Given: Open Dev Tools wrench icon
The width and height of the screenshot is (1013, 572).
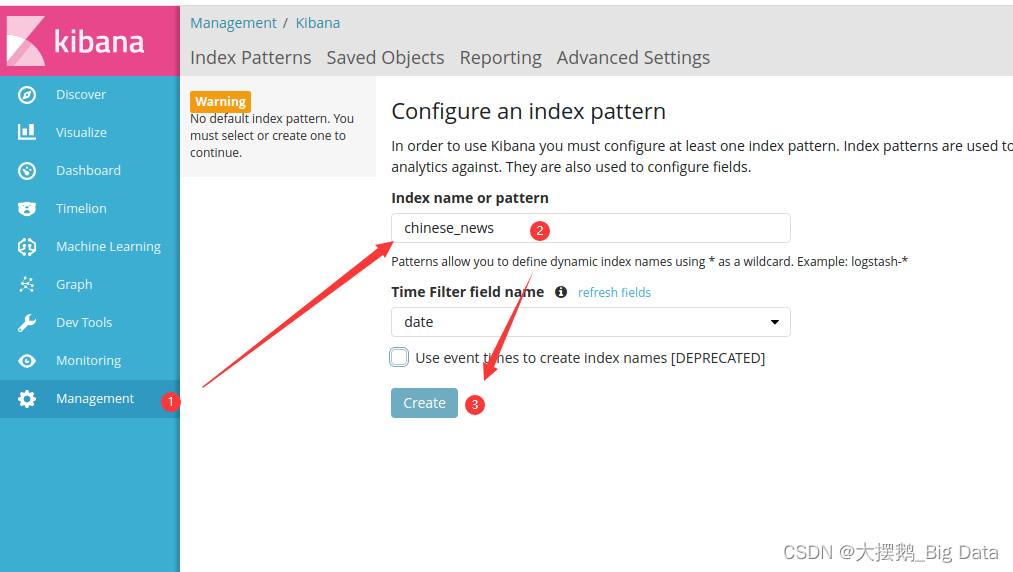Looking at the screenshot, I should [x=26, y=323].
